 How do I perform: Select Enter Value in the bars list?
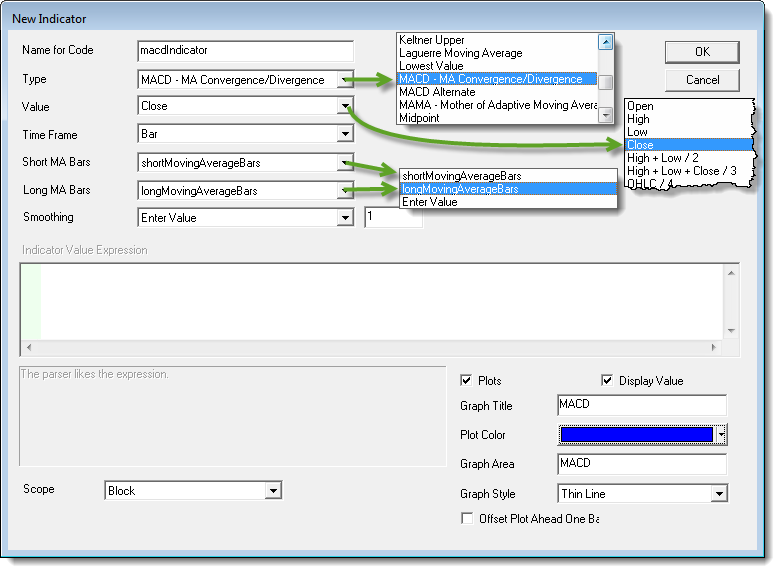(x=430, y=202)
